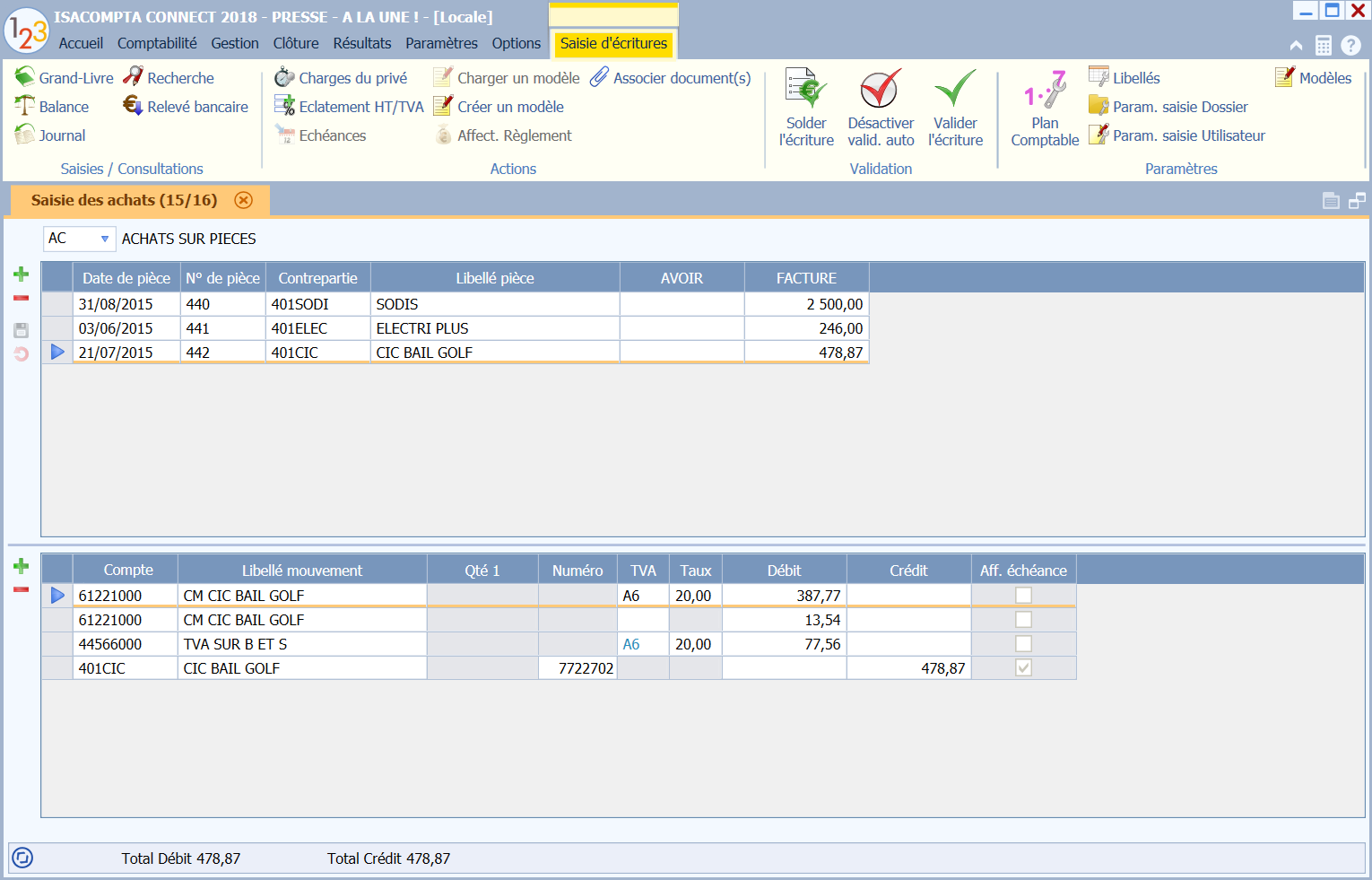Image resolution: width=1372 pixels, height=880 pixels.
Task: Close the Saisie des achats tab
Action: (x=243, y=200)
